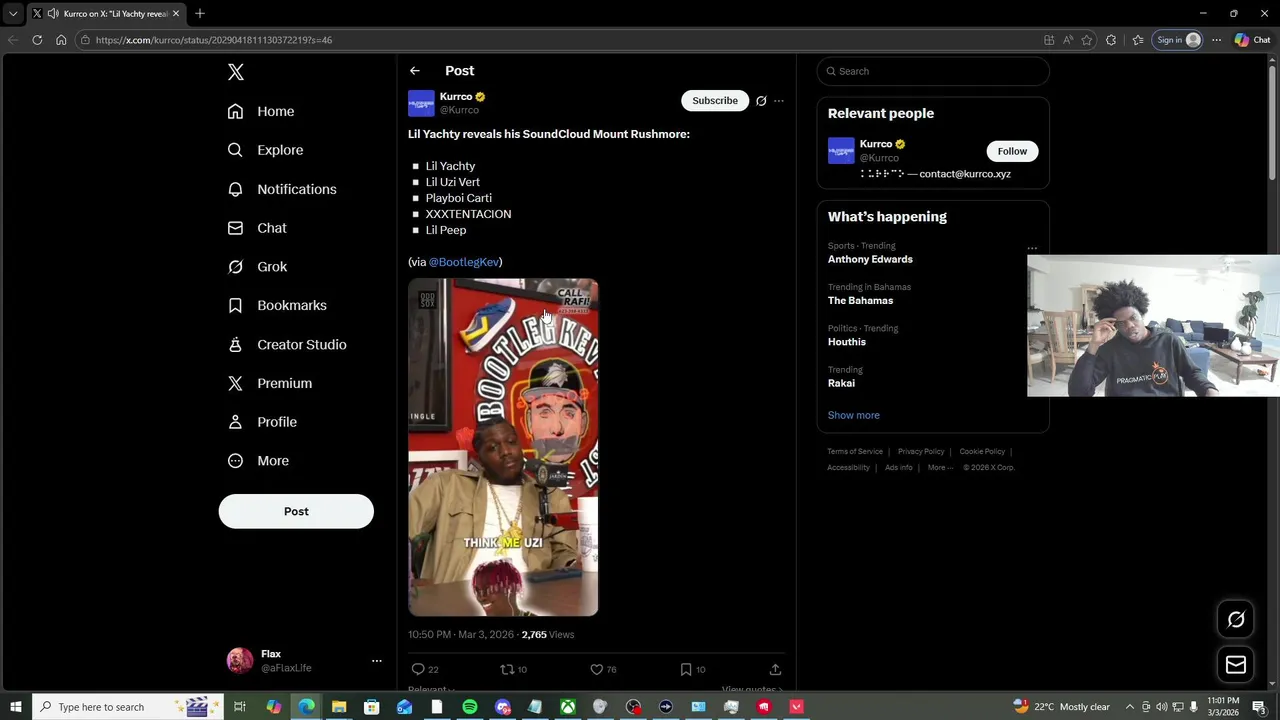Click the repost icon under post
This screenshot has height=720, width=1280.
[507, 669]
